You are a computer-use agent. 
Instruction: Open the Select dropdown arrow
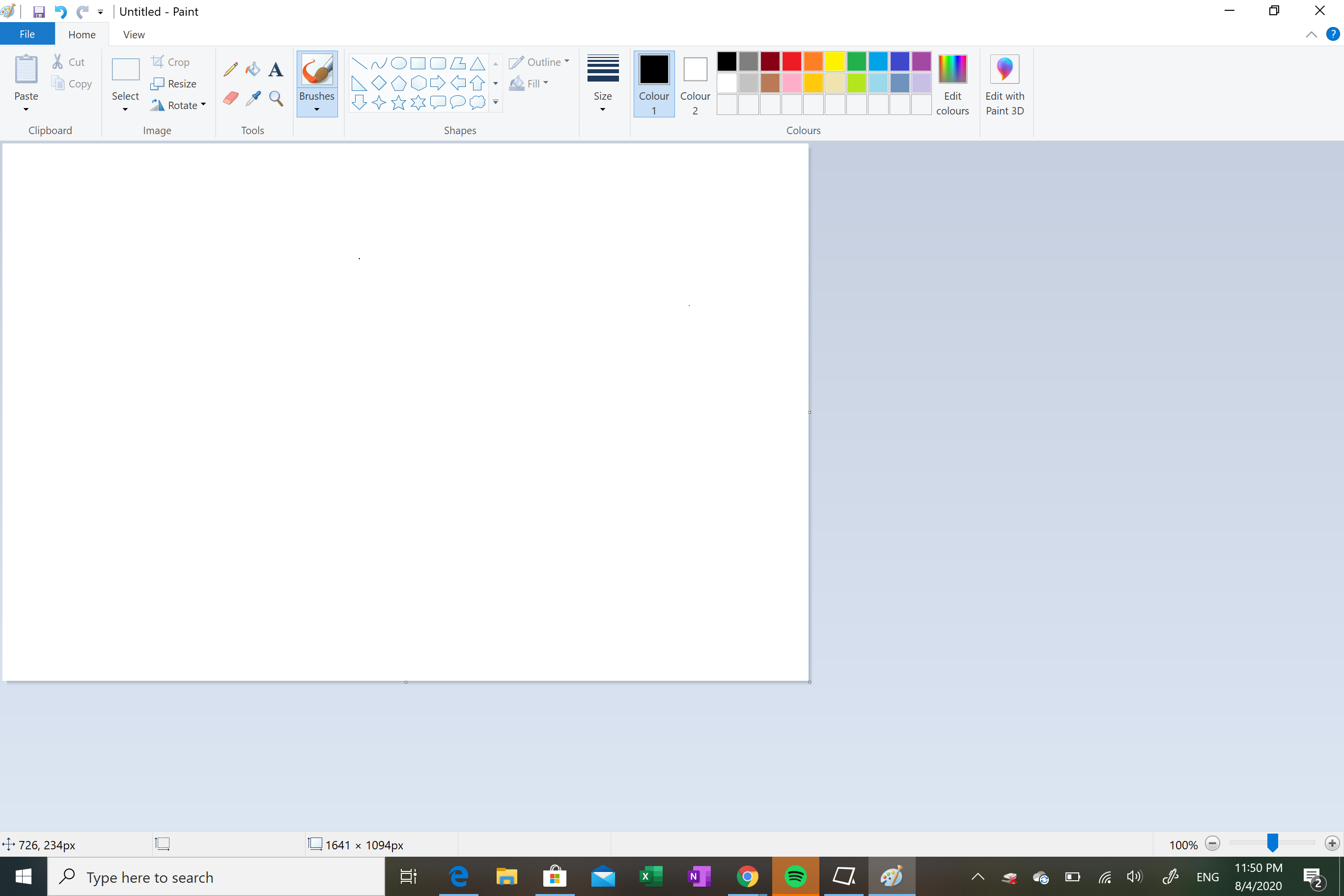[125, 109]
